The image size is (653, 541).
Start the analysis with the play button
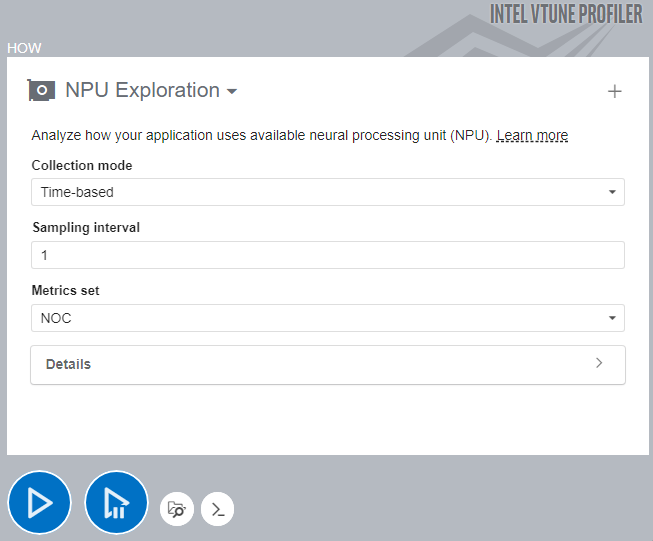[x=40, y=502]
